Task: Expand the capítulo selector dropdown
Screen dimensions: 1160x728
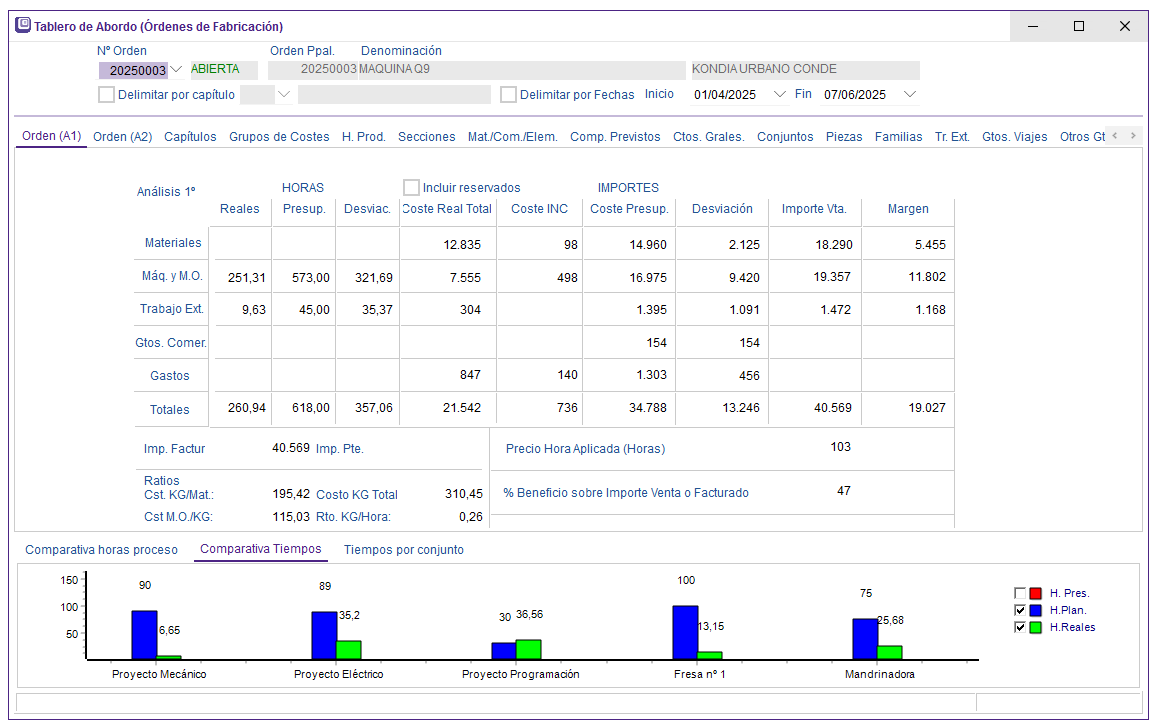Action: (284, 95)
